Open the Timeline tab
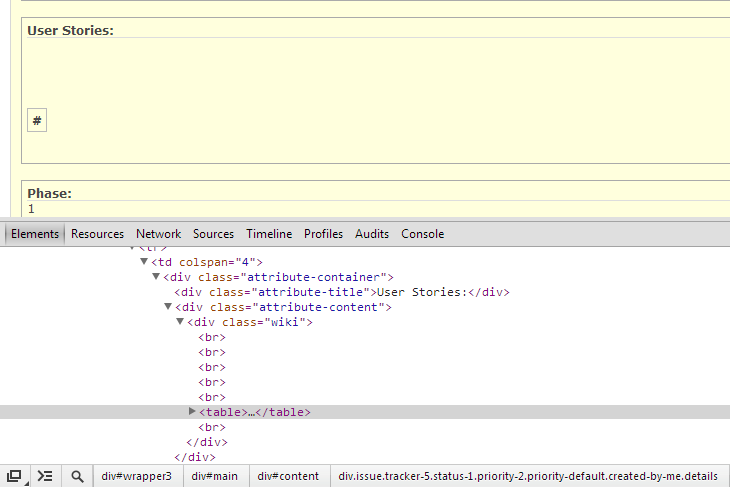This screenshot has height=487, width=730. click(x=269, y=234)
